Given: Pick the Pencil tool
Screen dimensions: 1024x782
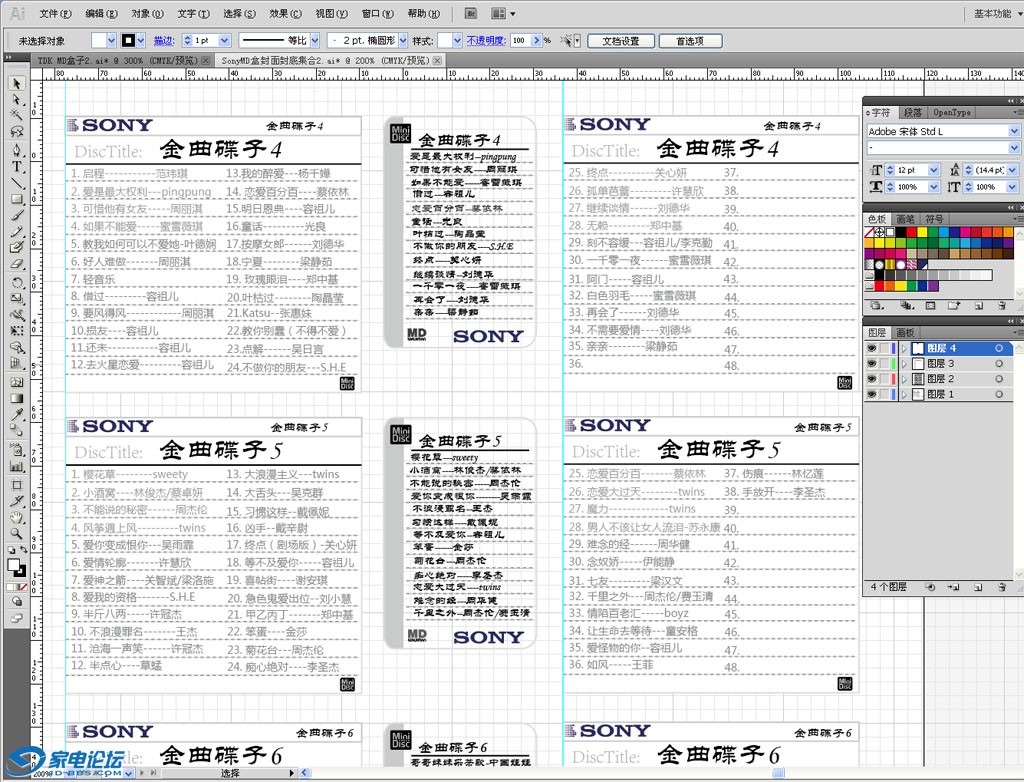Looking at the screenshot, I should coord(17,232).
